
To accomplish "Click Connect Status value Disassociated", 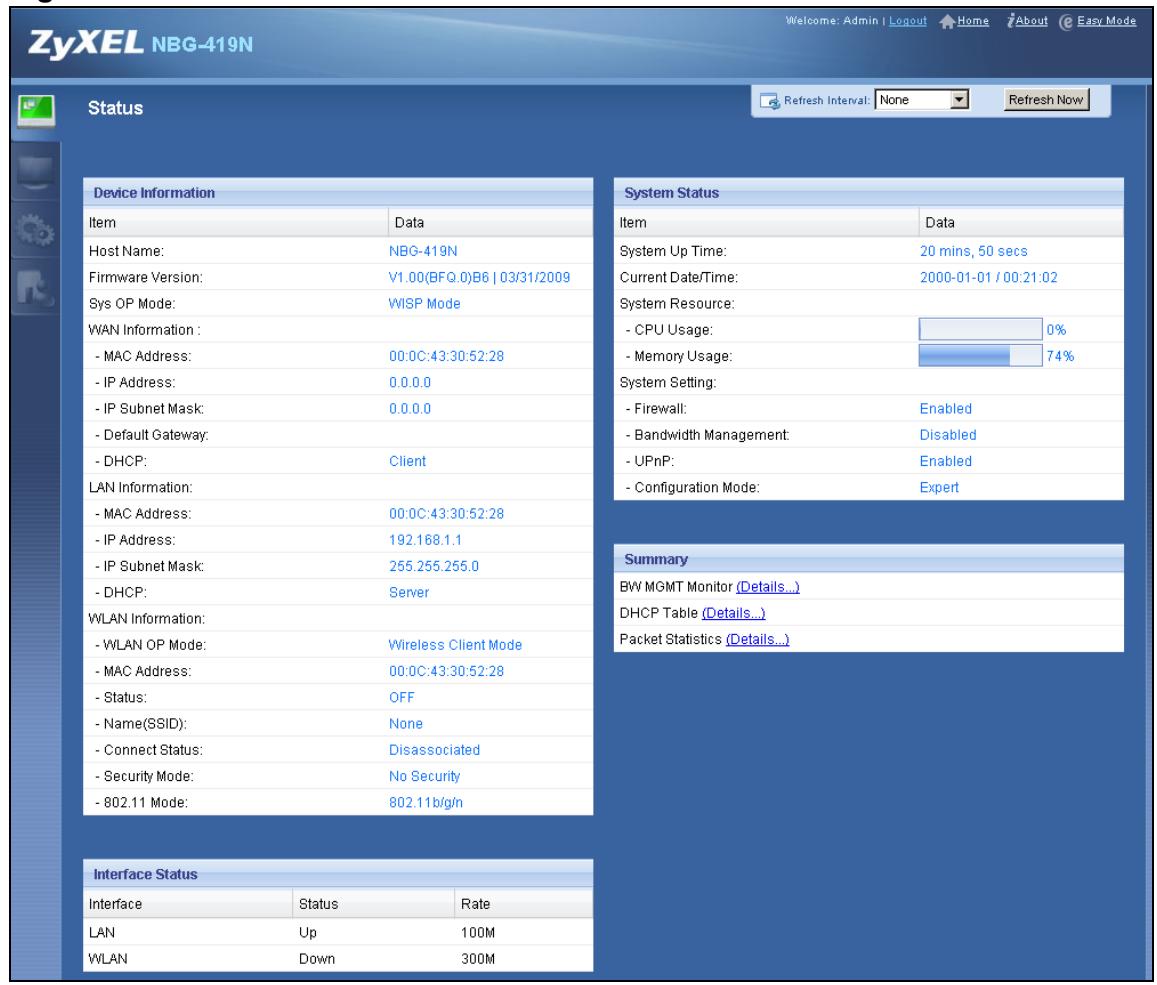I will [x=435, y=750].
